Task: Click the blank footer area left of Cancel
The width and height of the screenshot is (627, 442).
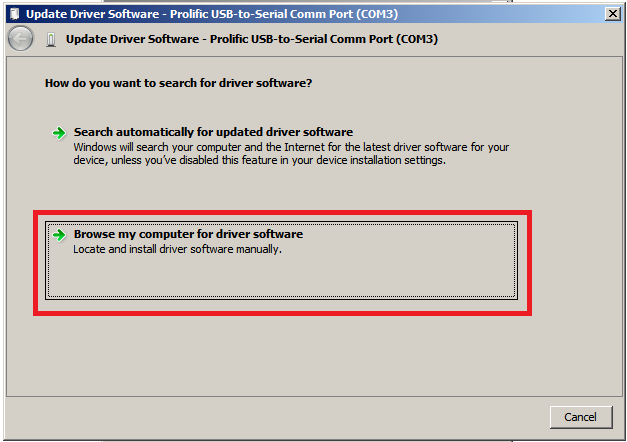Action: tap(276, 418)
